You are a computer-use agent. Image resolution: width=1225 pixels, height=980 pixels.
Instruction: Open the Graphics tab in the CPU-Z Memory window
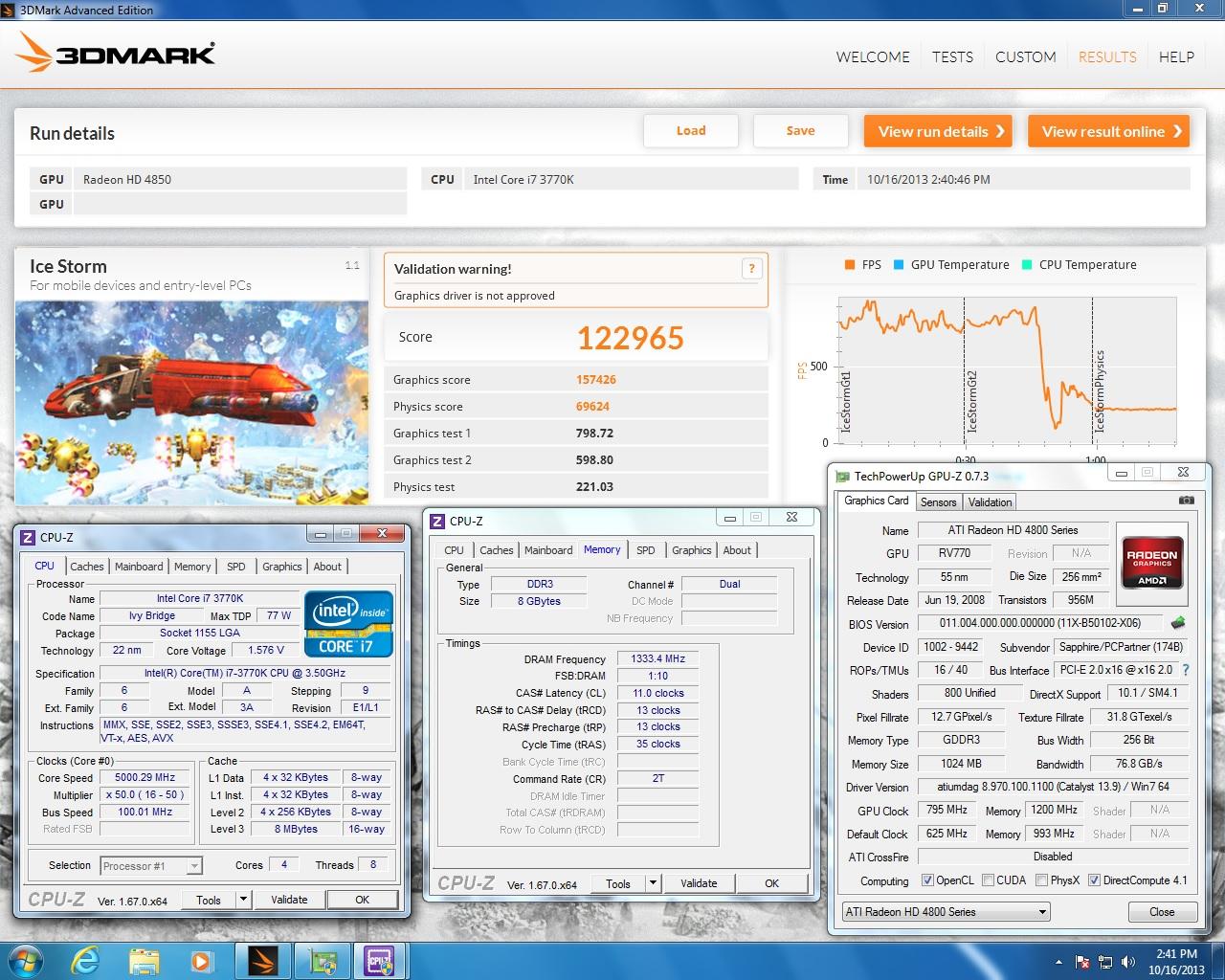pyautogui.click(x=691, y=550)
